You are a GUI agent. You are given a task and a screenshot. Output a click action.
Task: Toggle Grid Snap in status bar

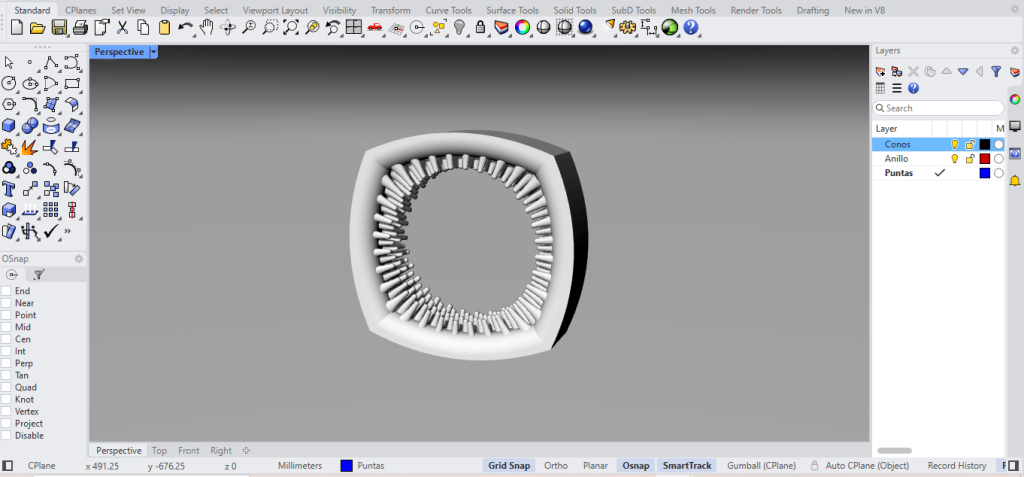coord(509,466)
